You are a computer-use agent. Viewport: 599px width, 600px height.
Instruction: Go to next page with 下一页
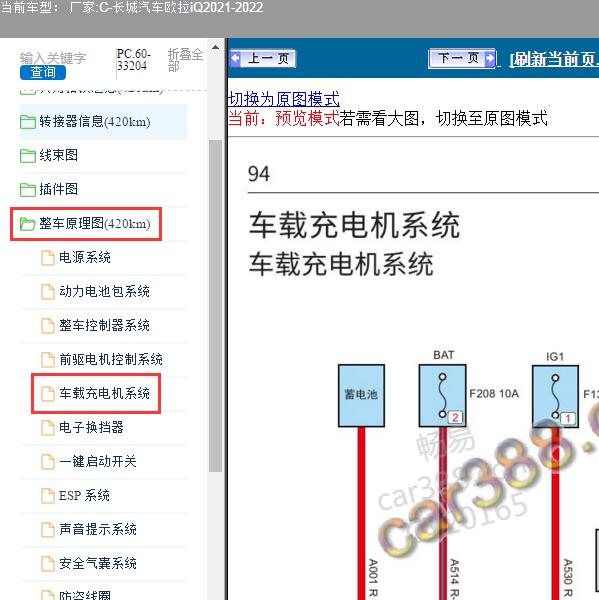[x=462, y=59]
